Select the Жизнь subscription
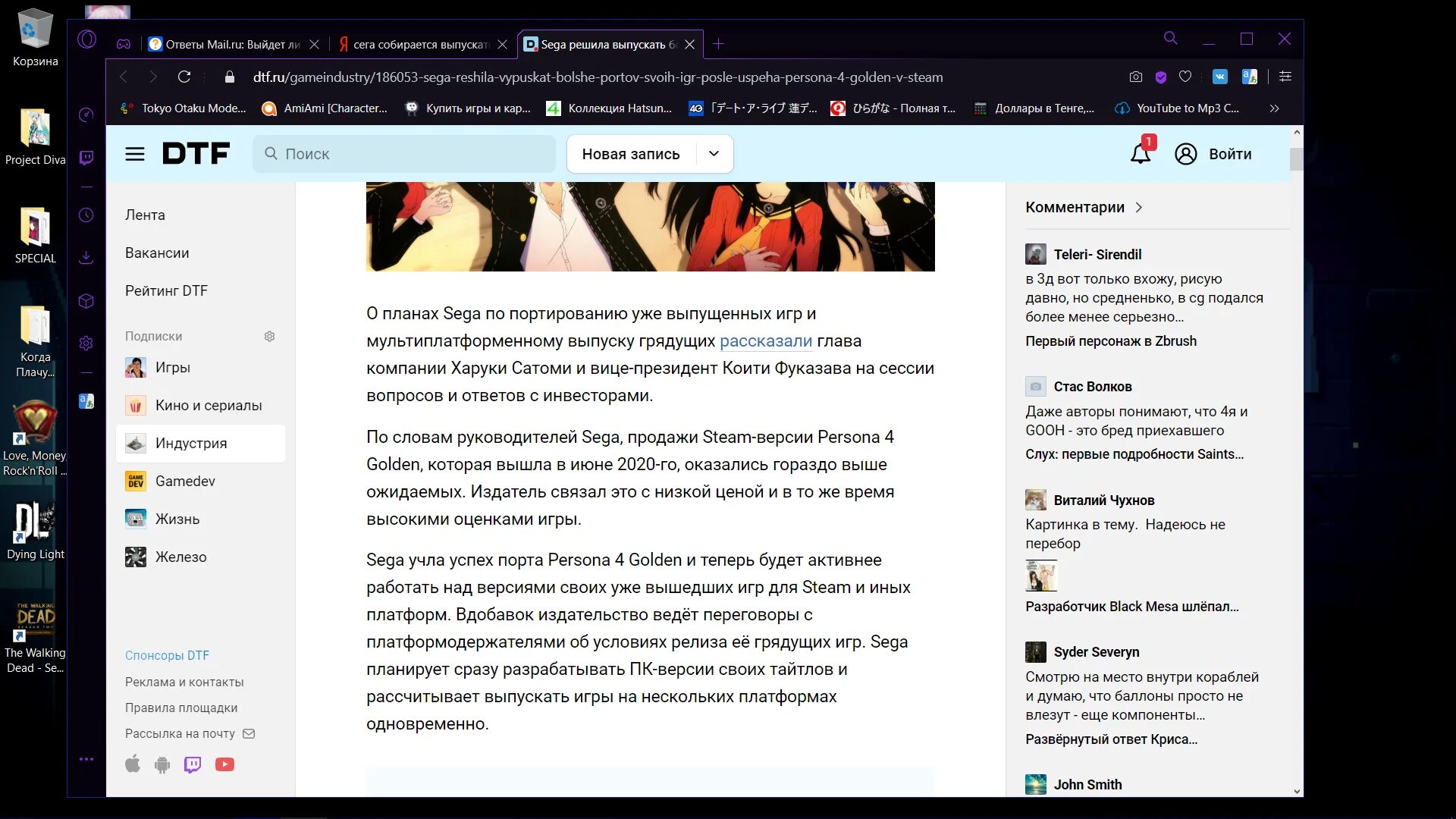The width and height of the screenshot is (1456, 819). tap(200, 519)
